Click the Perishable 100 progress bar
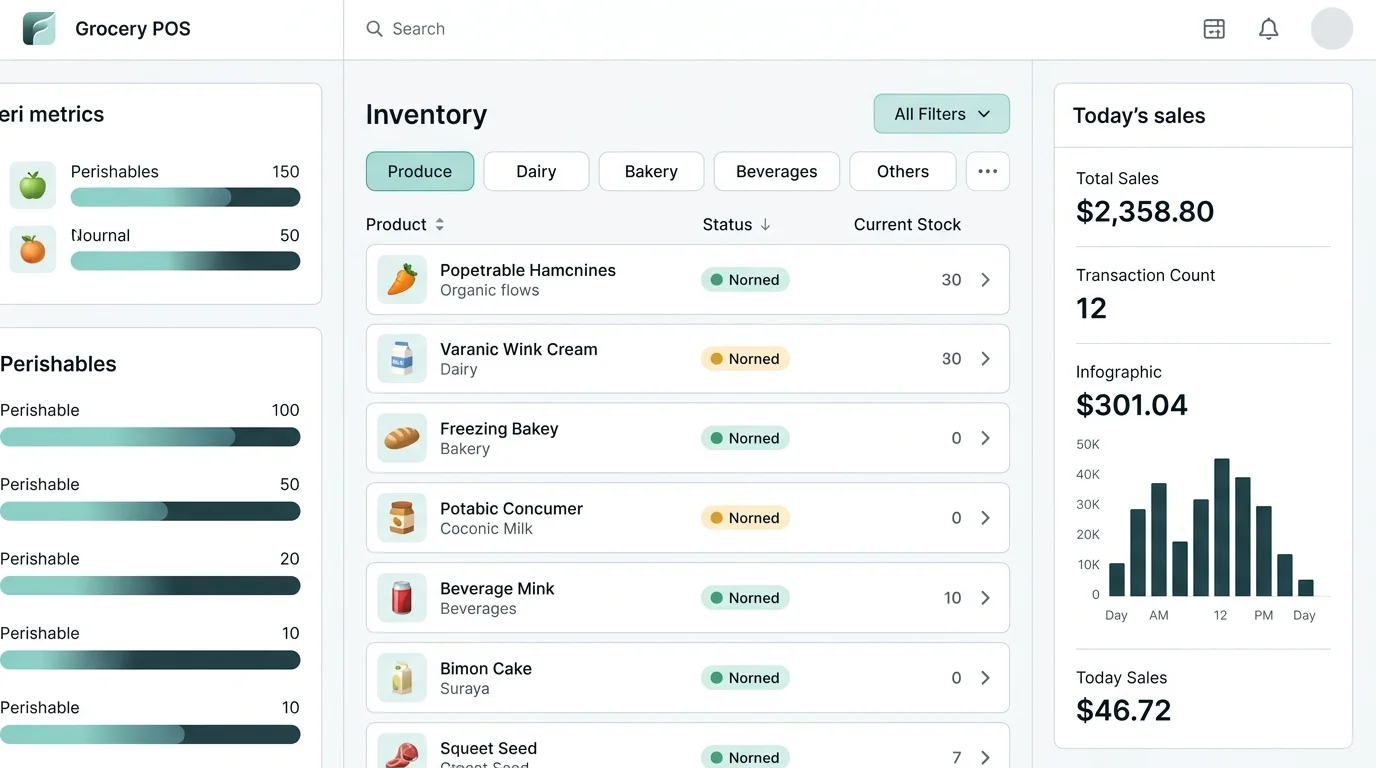The width and height of the screenshot is (1376, 768). coord(150,437)
